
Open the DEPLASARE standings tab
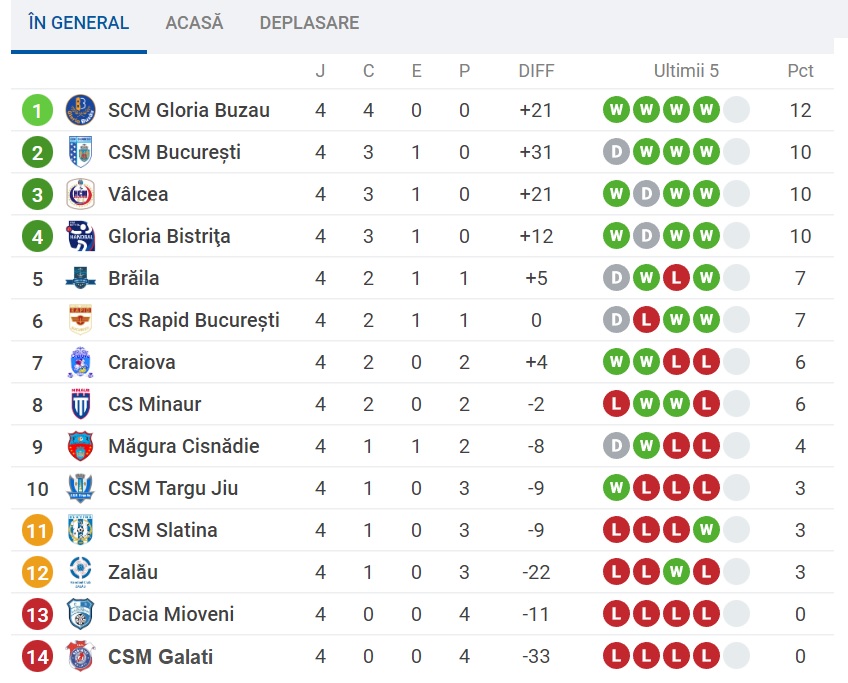pos(309,23)
